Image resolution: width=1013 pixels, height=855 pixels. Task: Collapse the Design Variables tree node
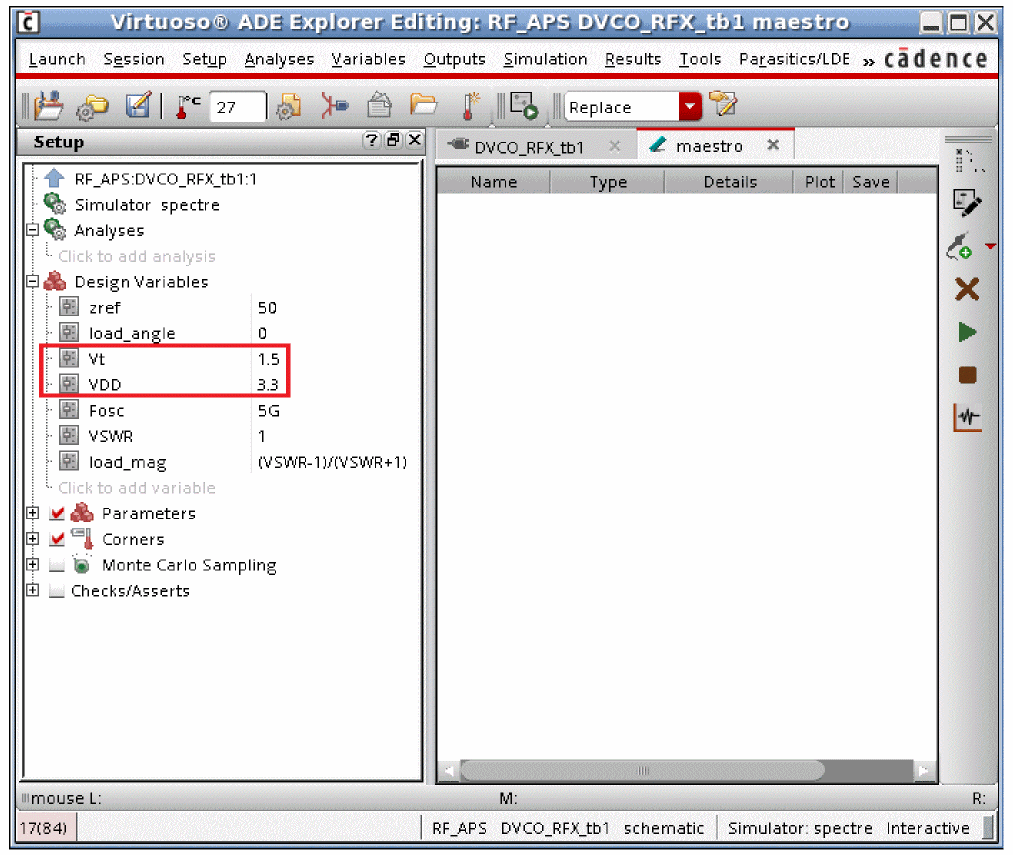[x=32, y=281]
